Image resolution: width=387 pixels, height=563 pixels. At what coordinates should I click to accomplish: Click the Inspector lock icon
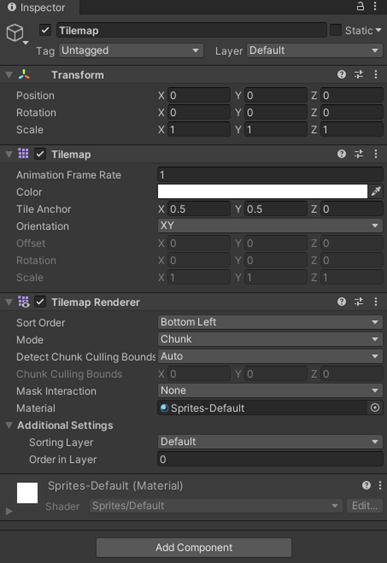[x=360, y=6]
